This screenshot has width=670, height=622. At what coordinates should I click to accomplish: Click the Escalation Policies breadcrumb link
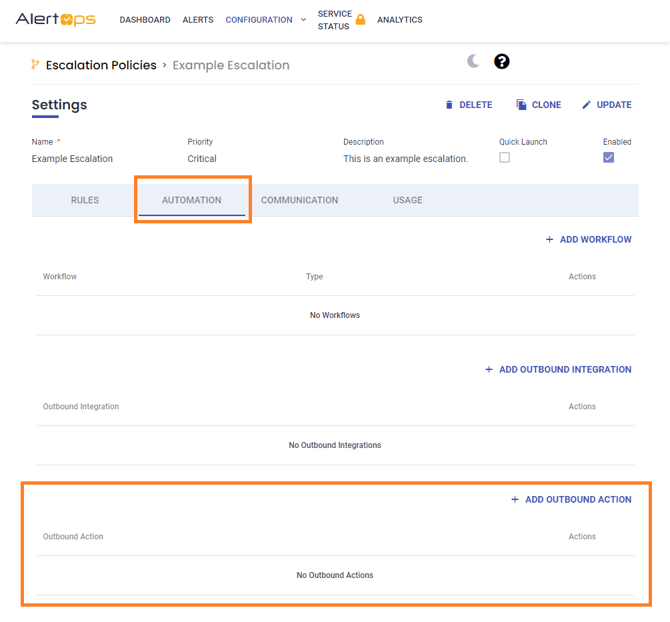[101, 65]
